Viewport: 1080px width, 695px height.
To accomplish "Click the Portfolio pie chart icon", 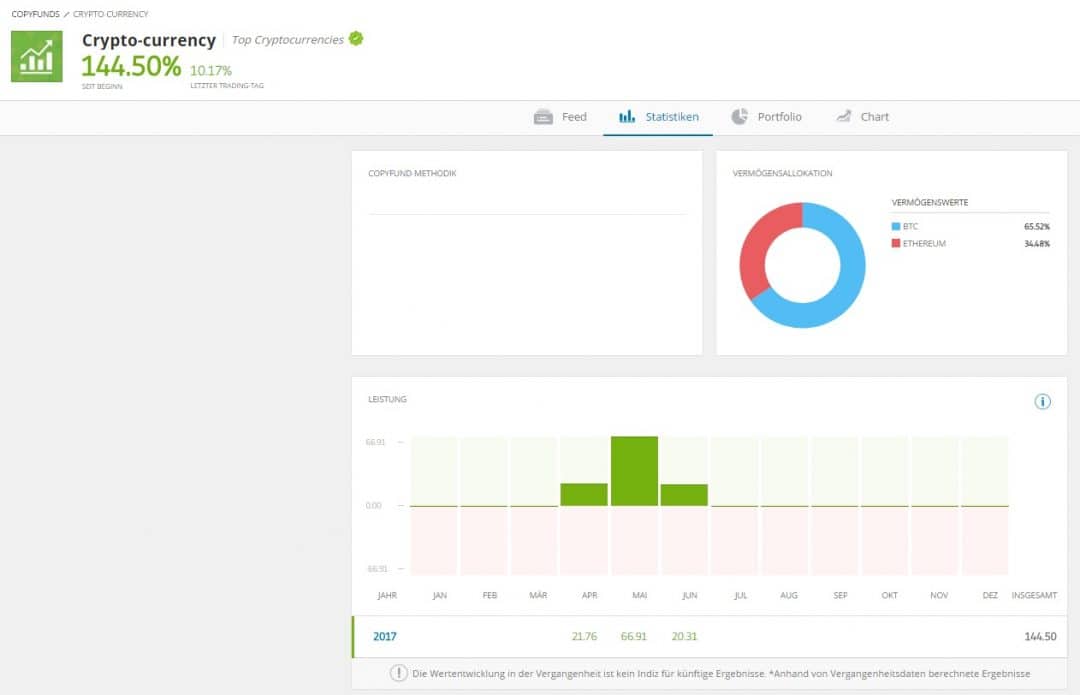I will click(x=739, y=117).
